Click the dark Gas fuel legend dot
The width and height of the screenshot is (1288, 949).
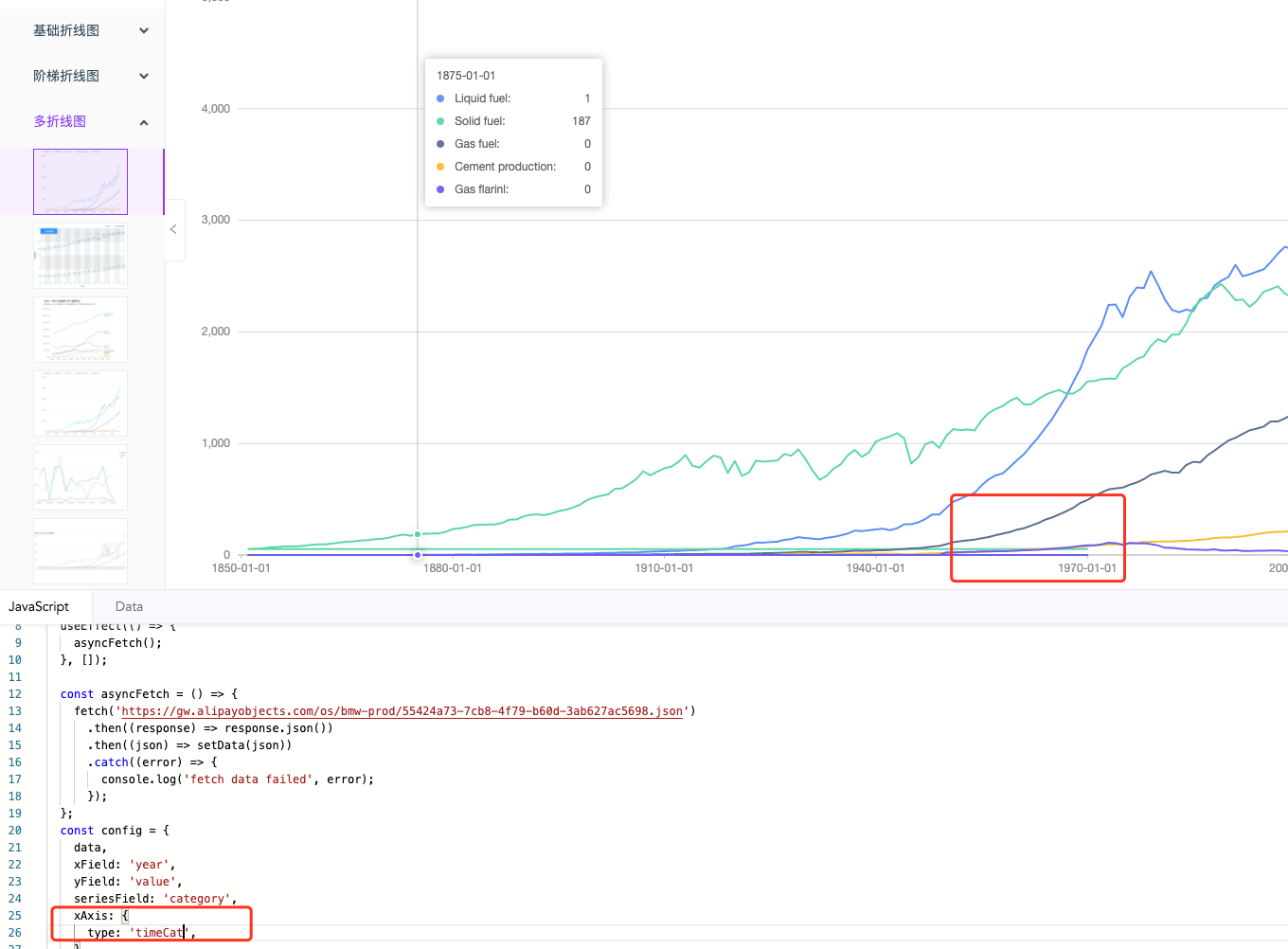point(439,143)
